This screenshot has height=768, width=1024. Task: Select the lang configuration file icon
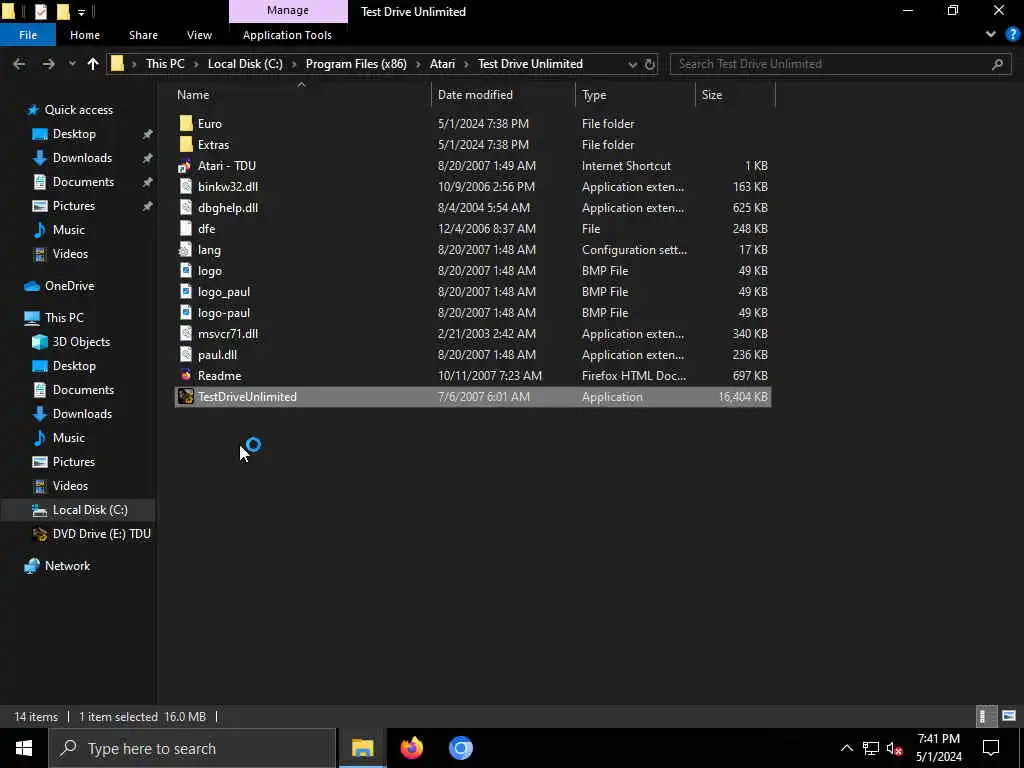point(186,249)
